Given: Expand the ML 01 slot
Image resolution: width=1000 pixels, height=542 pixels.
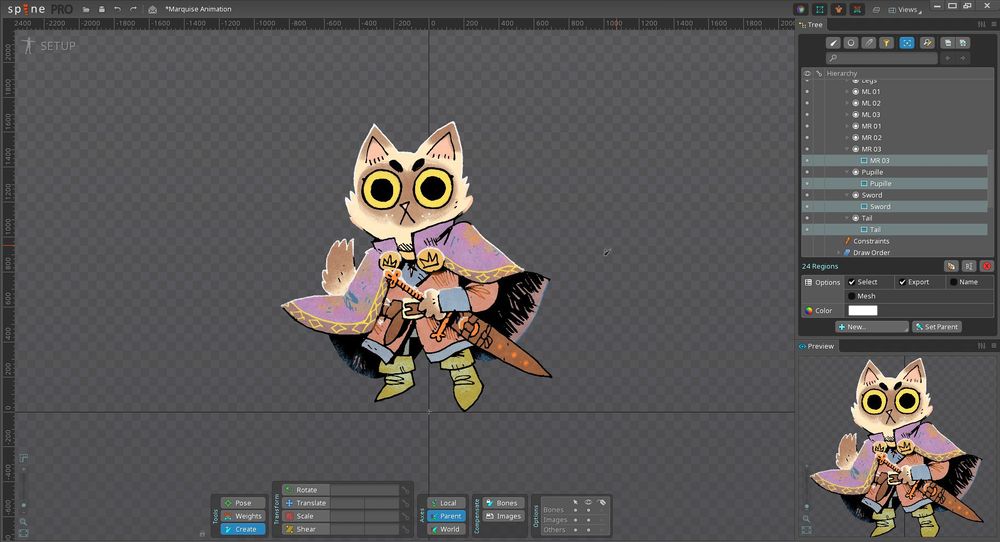Looking at the screenshot, I should [848, 92].
